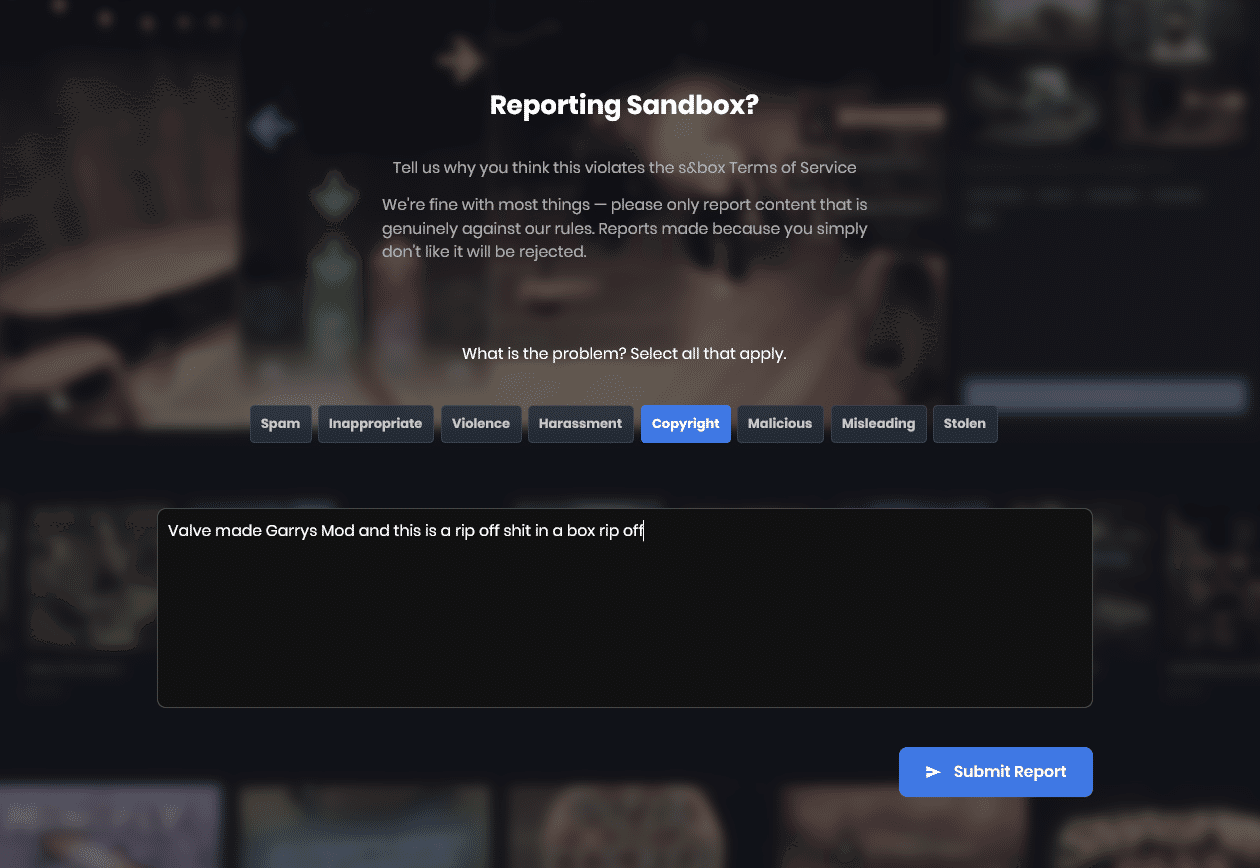
Task: Deselect the highlighted Copyright reason
Action: 686,424
